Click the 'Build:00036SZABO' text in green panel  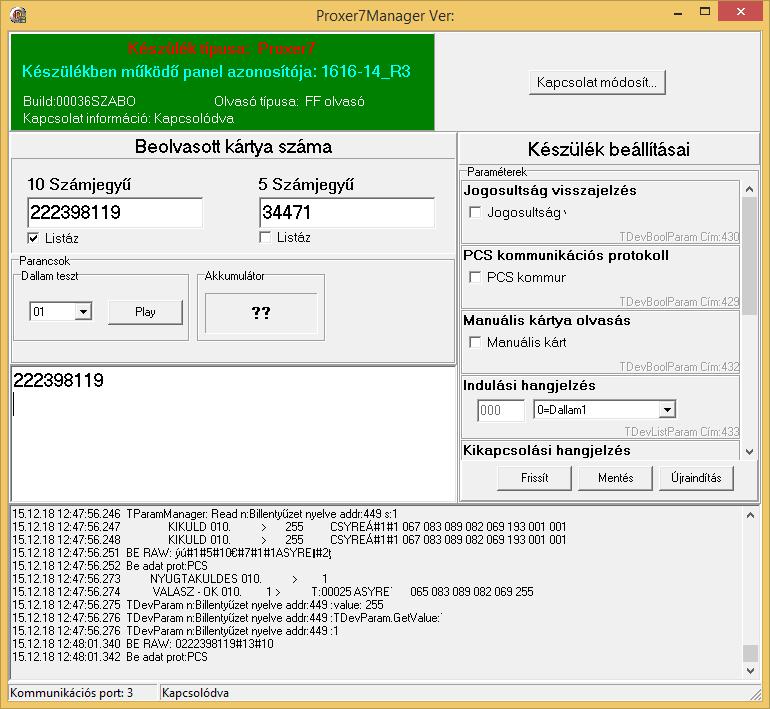coord(79,102)
